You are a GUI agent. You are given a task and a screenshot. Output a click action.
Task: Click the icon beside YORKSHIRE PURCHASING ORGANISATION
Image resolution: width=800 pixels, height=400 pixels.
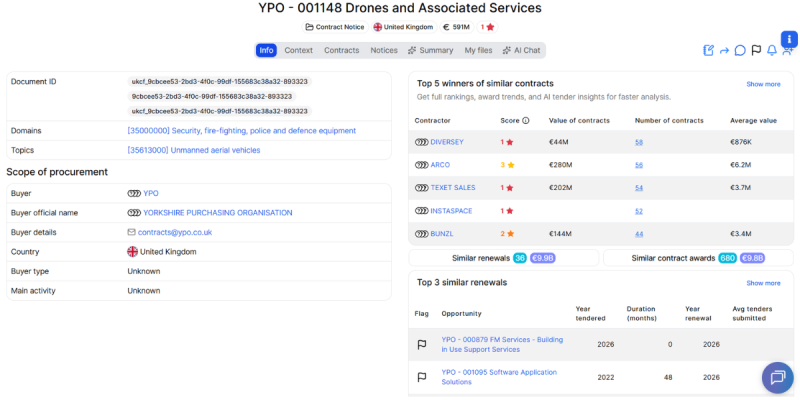click(x=134, y=213)
